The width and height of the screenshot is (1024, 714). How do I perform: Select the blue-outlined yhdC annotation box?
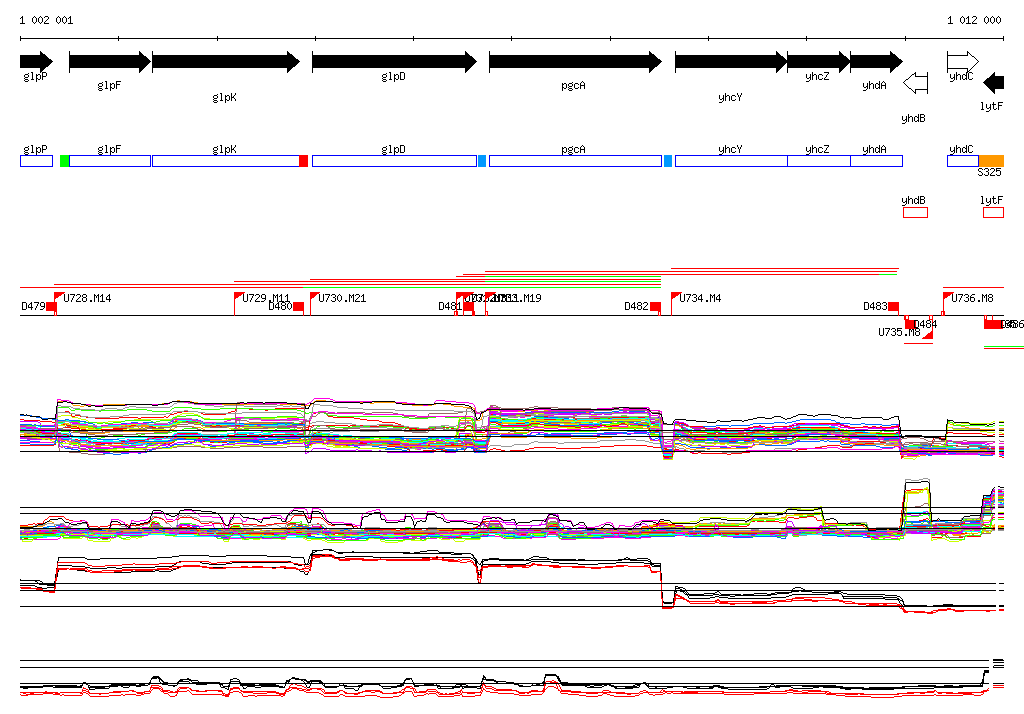(x=963, y=161)
